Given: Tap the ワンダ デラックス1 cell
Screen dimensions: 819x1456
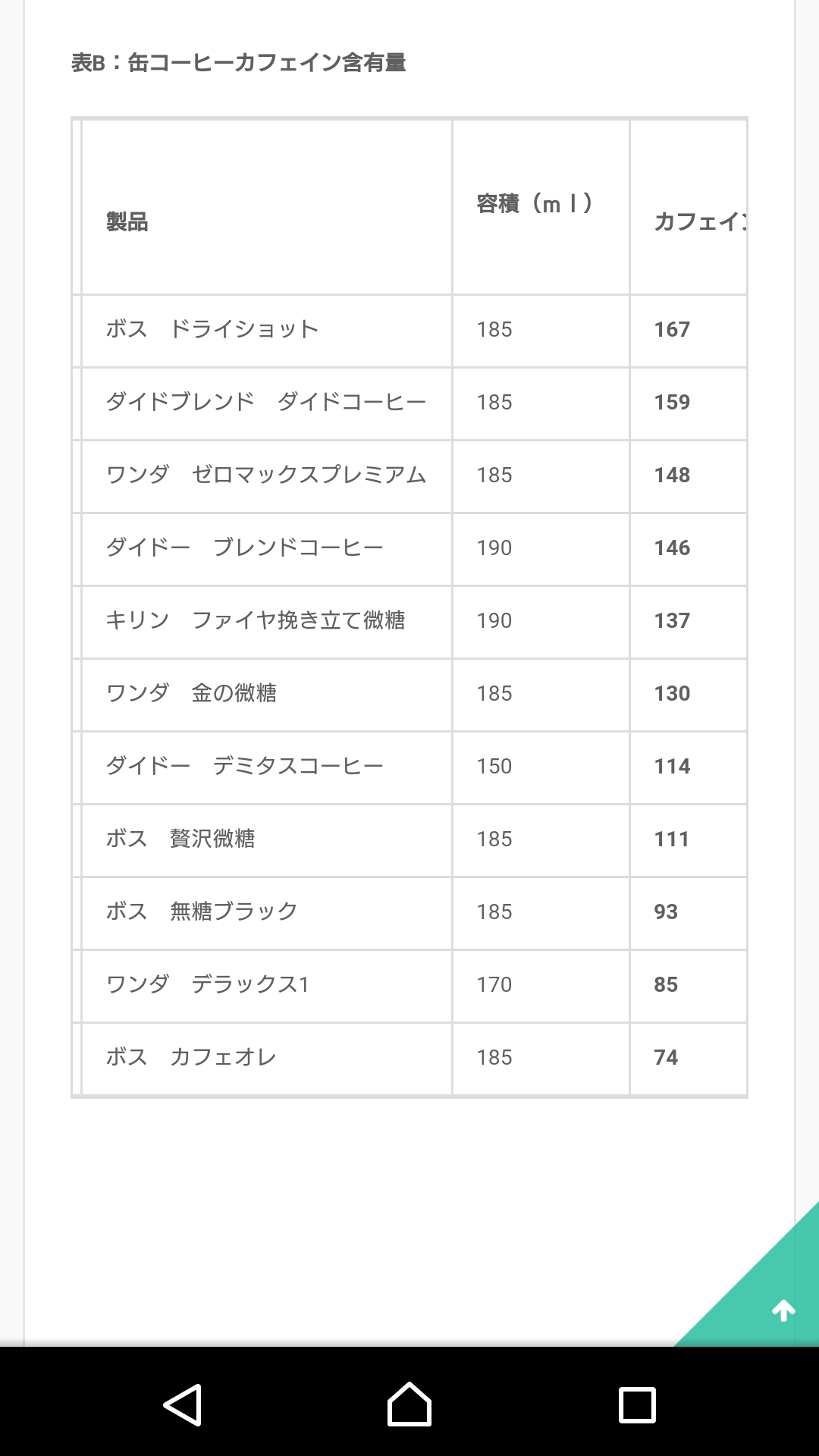Looking at the screenshot, I should point(208,984).
